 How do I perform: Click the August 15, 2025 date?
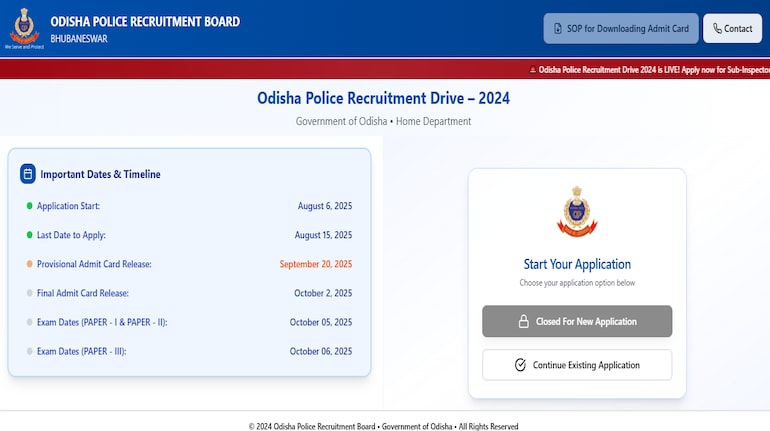[324, 235]
